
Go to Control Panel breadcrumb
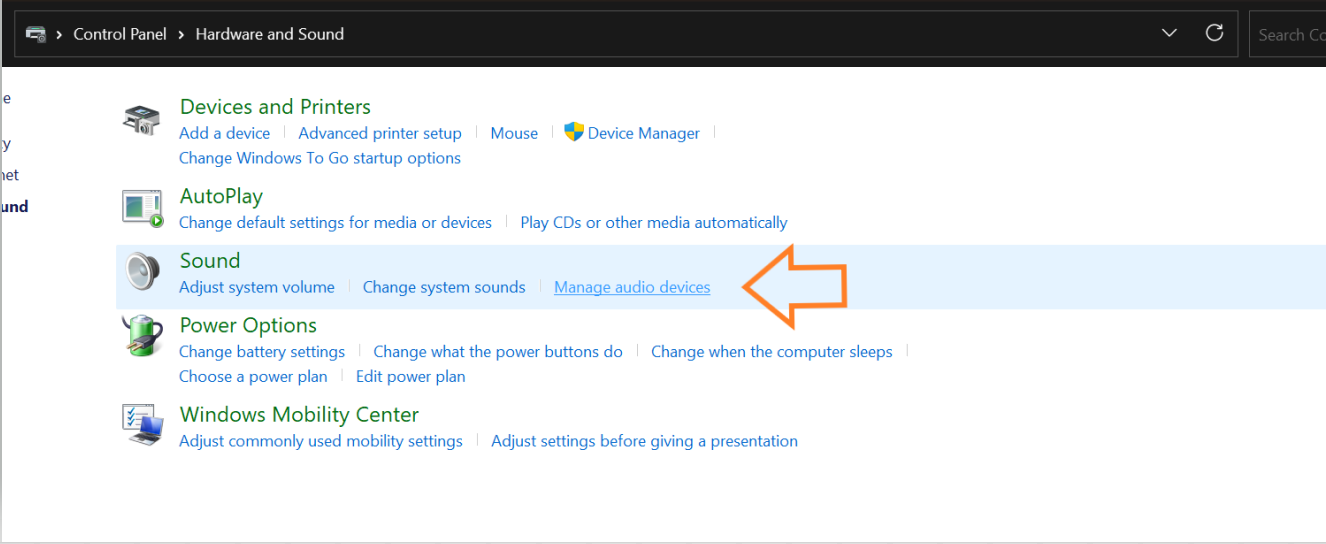[x=120, y=34]
